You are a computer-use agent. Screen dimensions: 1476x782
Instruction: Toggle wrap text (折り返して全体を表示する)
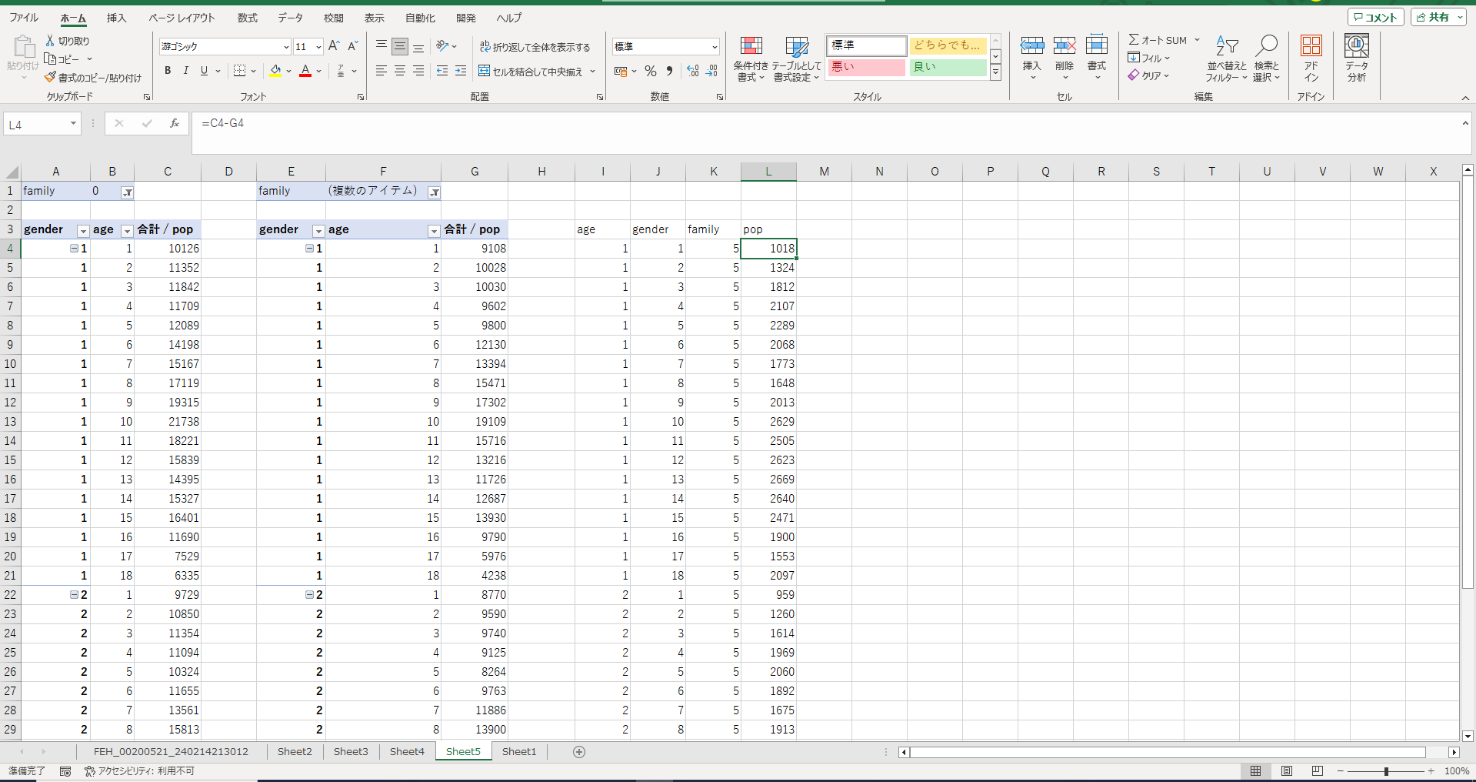tap(535, 47)
